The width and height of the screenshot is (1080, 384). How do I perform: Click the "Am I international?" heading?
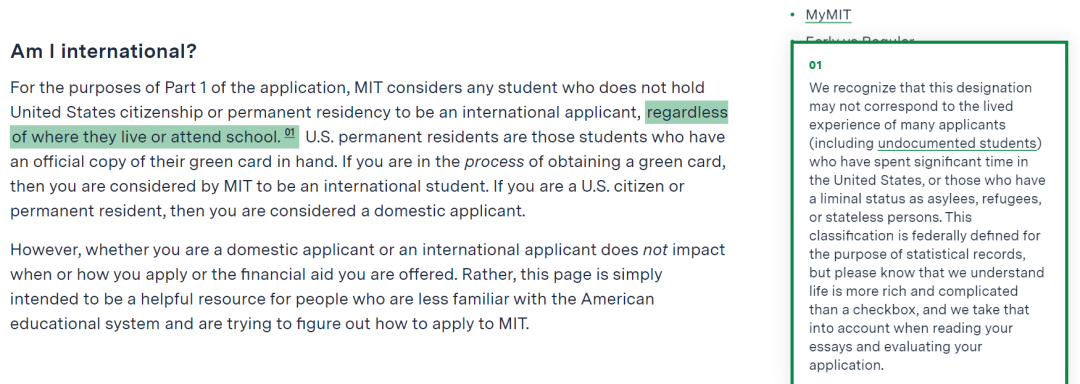tap(104, 52)
